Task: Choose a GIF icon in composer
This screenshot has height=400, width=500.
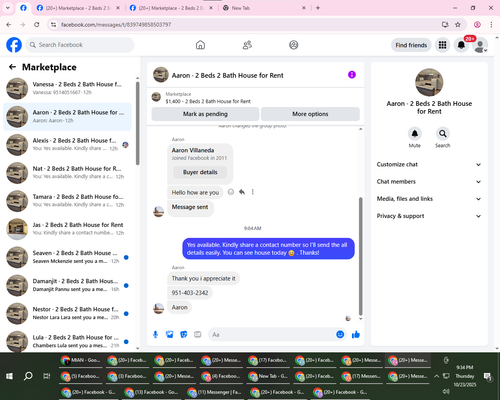Action: pos(198,334)
